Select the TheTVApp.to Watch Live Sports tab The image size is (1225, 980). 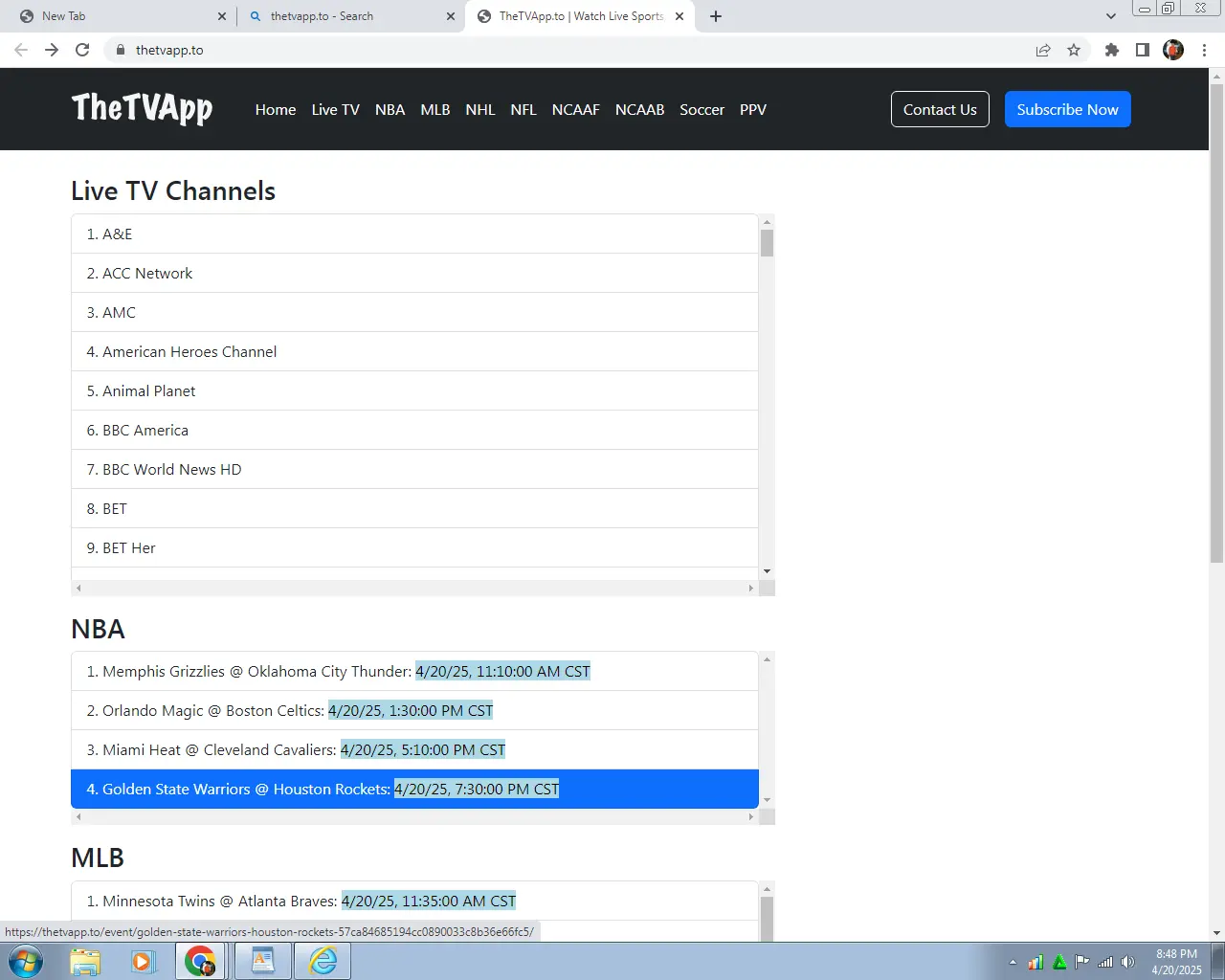point(579,16)
